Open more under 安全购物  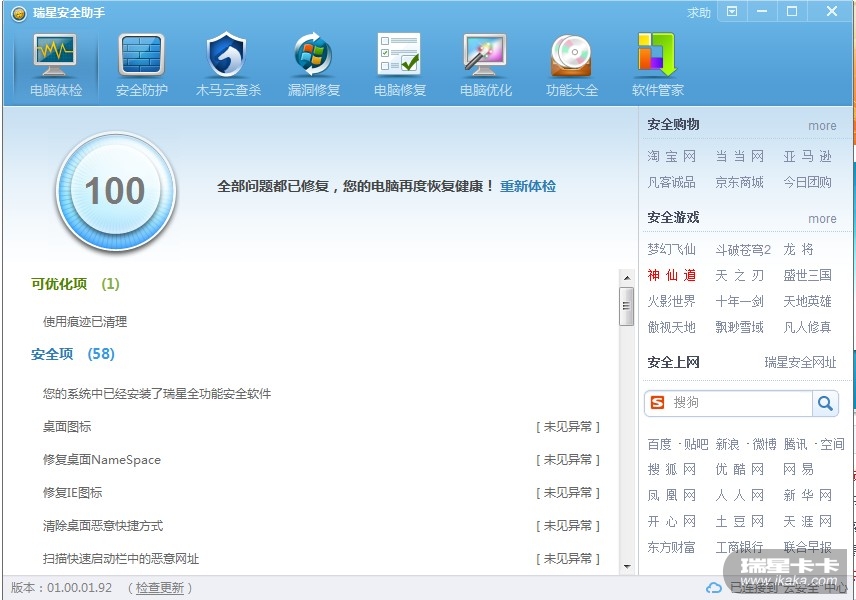pyautogui.click(x=822, y=126)
